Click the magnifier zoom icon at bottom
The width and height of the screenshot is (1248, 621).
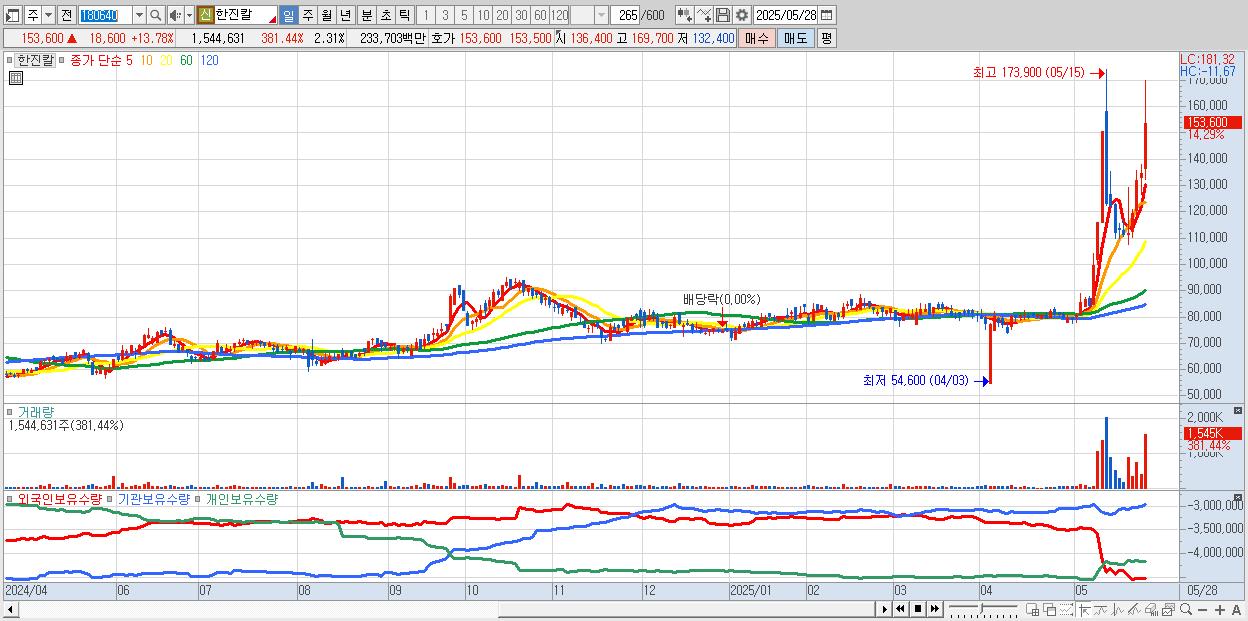[1186, 609]
